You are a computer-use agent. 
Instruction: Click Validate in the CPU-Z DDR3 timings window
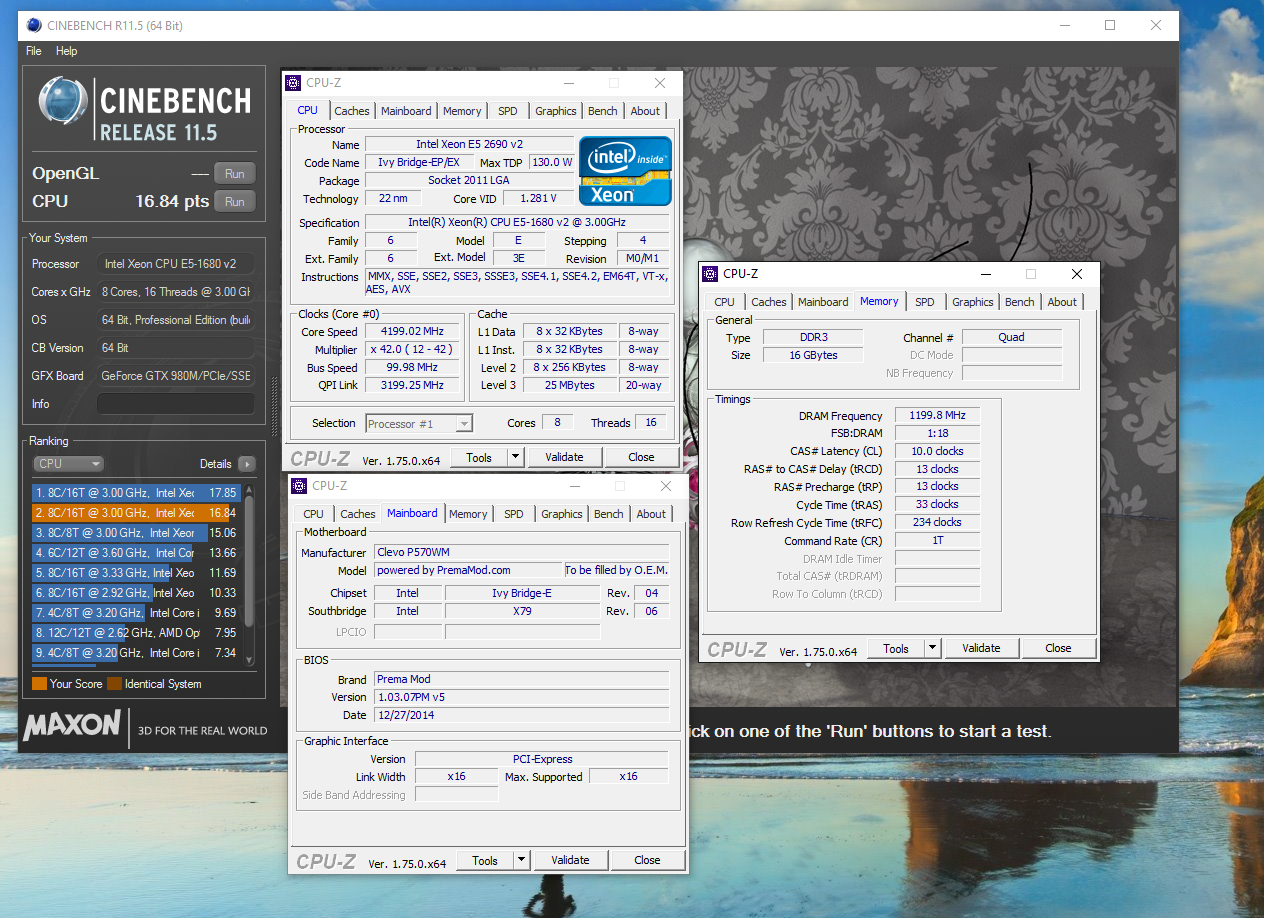981,648
